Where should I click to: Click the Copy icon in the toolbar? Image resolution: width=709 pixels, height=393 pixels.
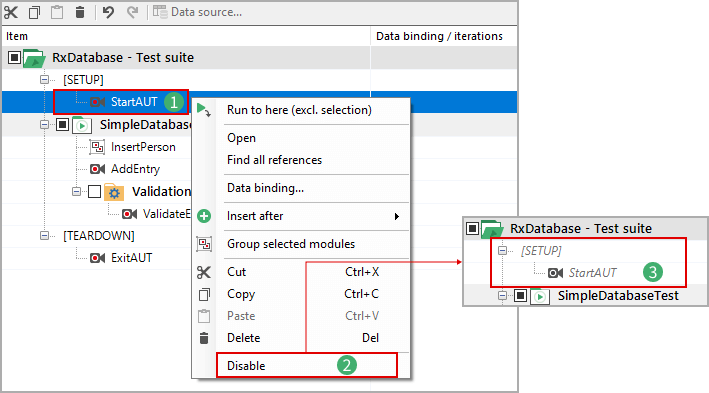pyautogui.click(x=34, y=12)
